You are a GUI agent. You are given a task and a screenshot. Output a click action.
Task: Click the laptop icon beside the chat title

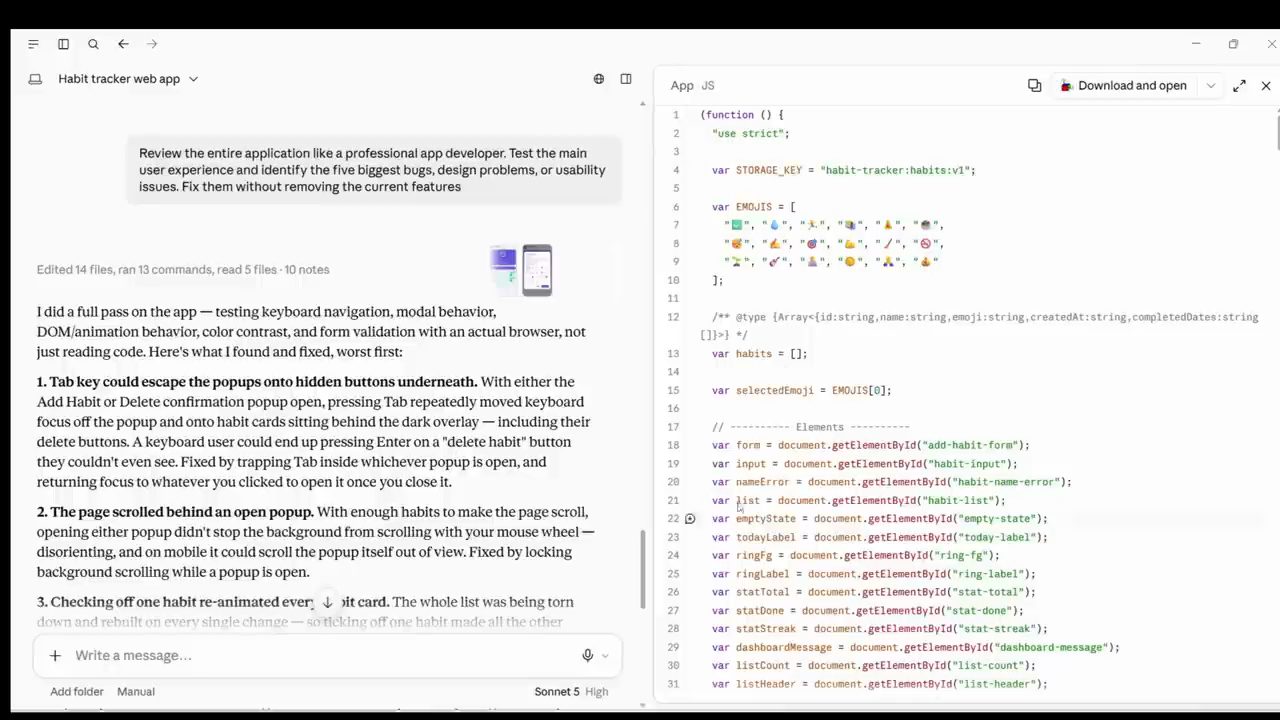(35, 79)
